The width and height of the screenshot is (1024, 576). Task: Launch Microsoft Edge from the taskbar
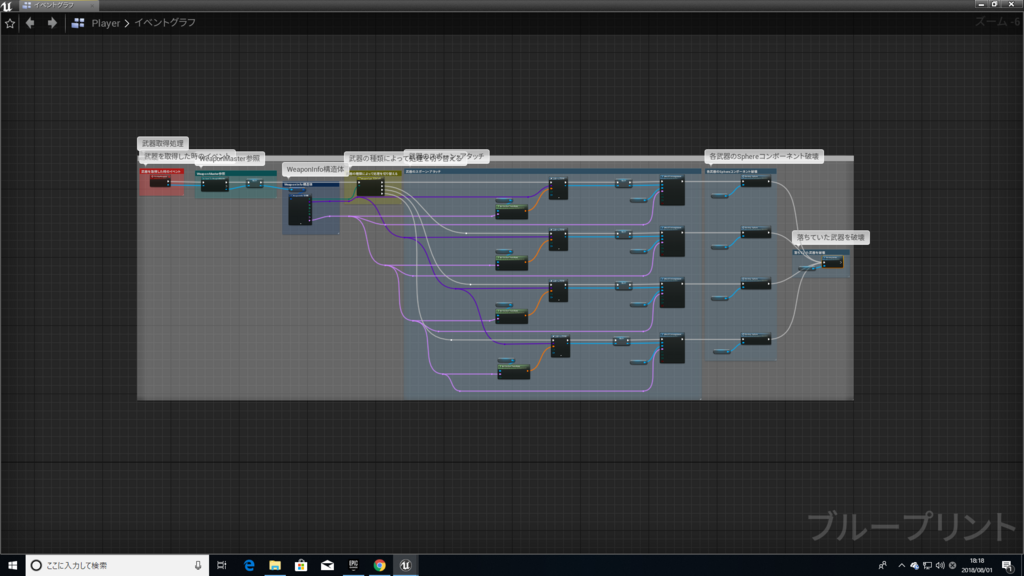[249, 566]
